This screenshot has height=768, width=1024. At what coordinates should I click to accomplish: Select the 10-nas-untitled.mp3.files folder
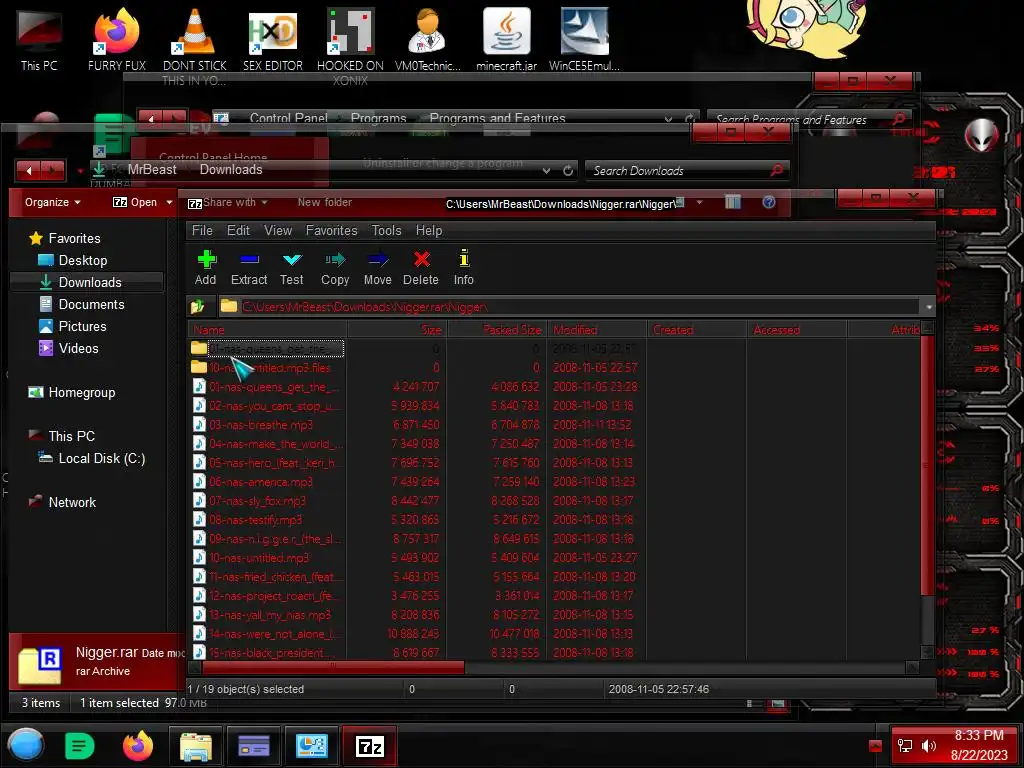tap(270, 368)
